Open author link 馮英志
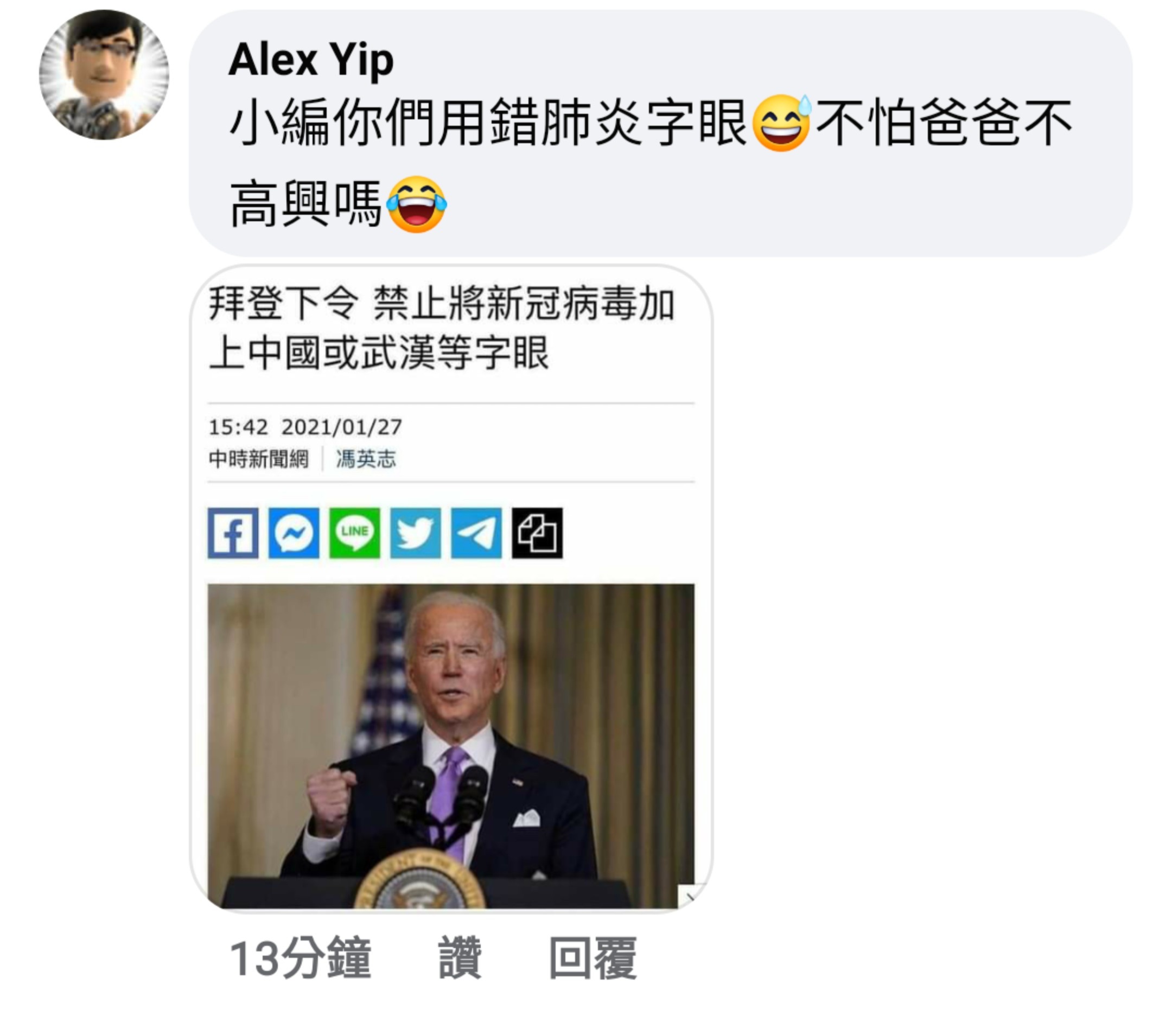 pyautogui.click(x=366, y=459)
